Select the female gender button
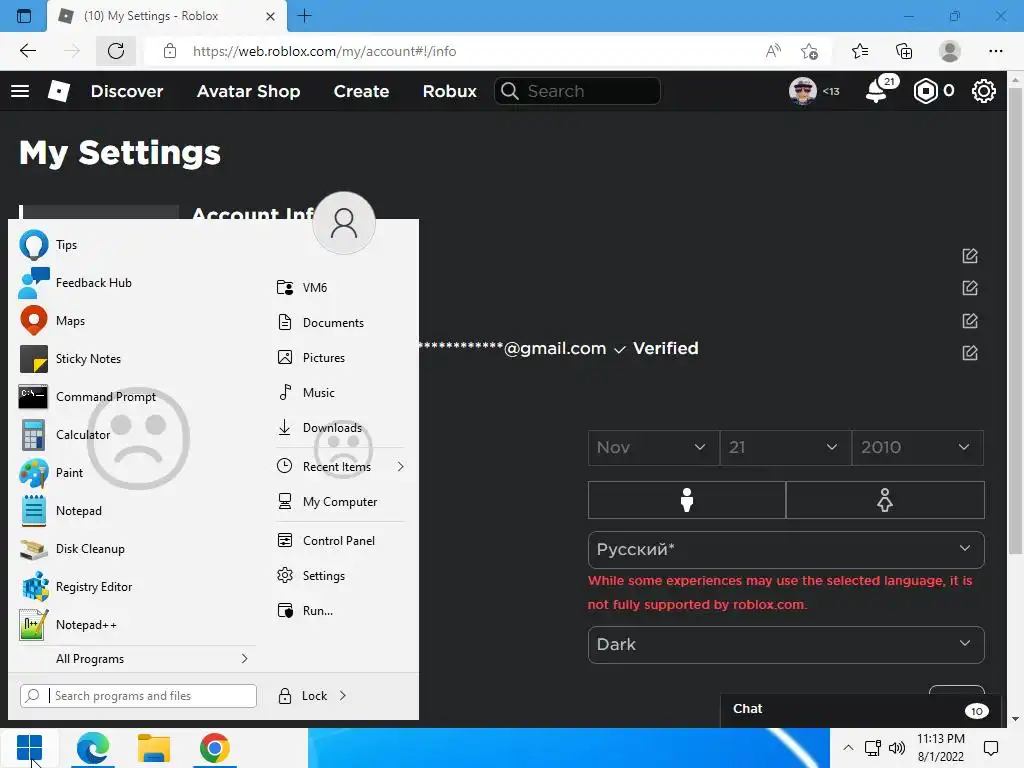This screenshot has width=1024, height=768. tap(885, 500)
